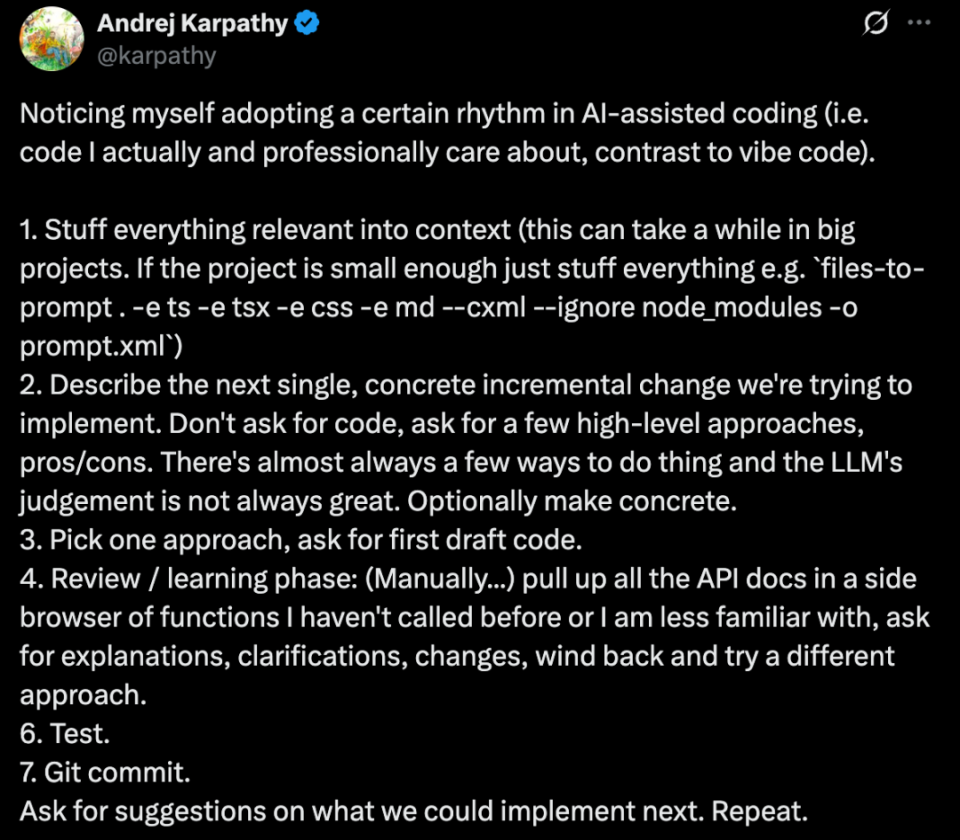Open Andrej Karpathy's profile avatar
Image resolution: width=960 pixels, height=840 pixels.
coord(51,39)
